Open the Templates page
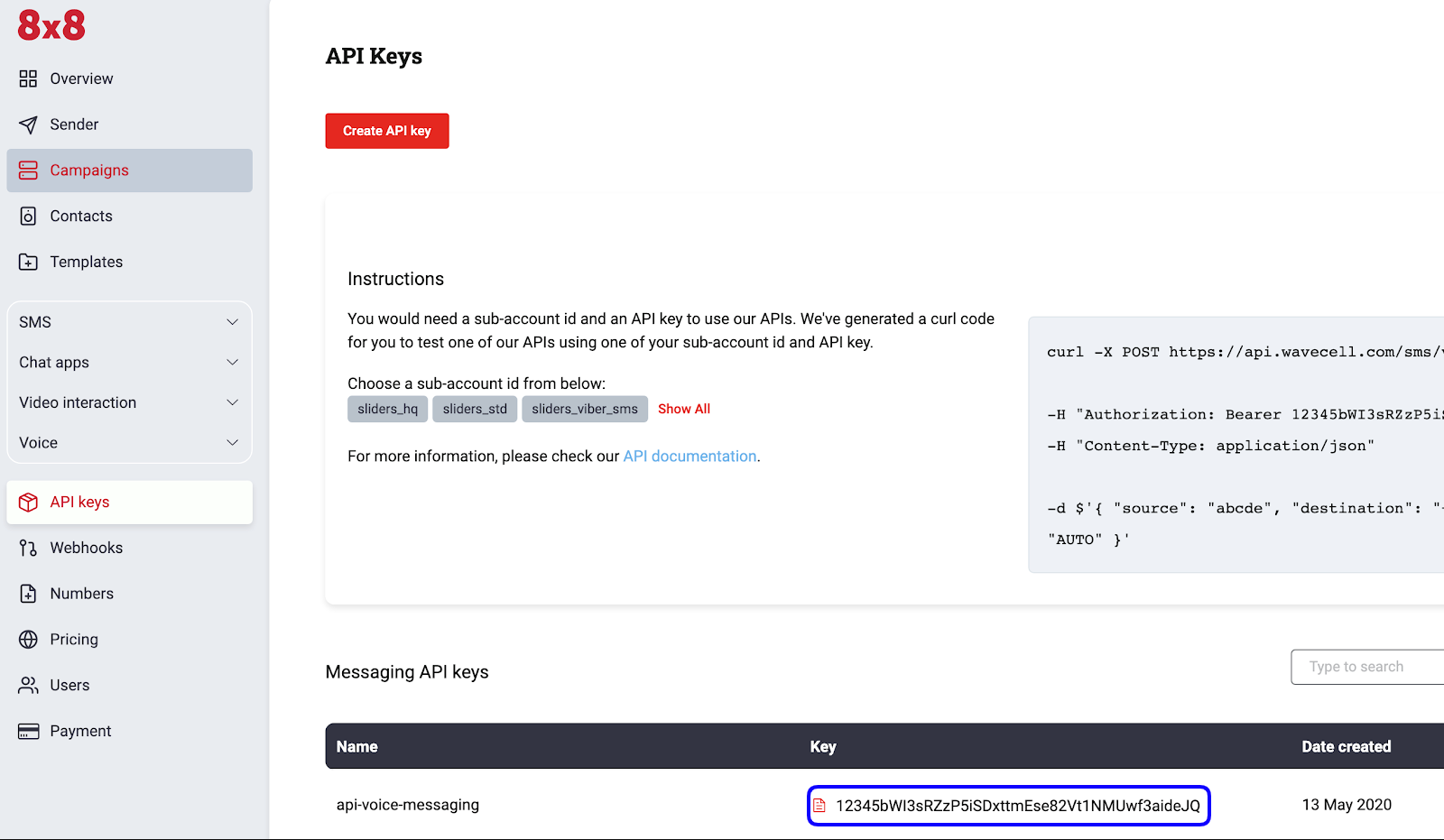Image resolution: width=1444 pixels, height=840 pixels. [x=129, y=263]
